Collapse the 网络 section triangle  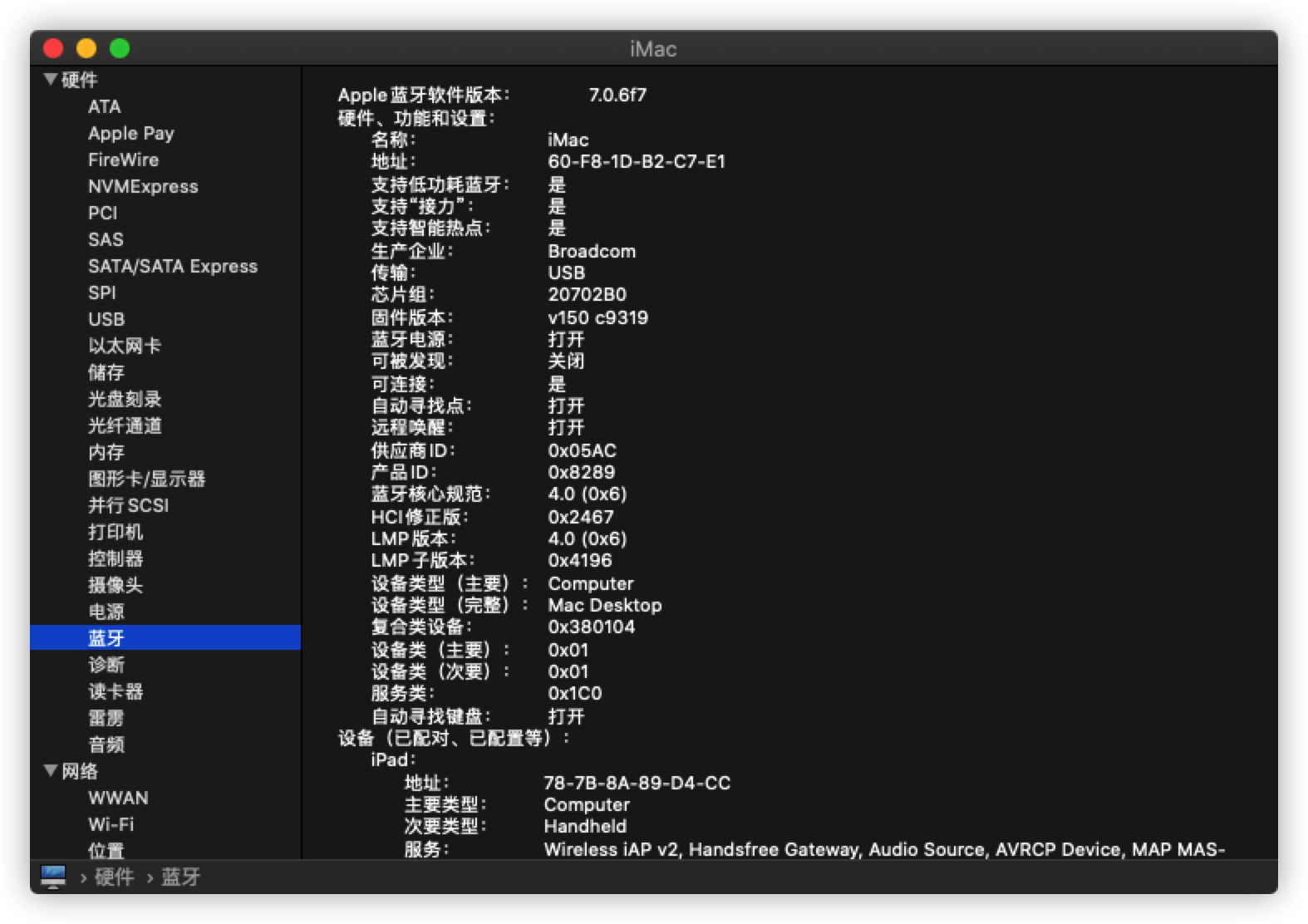tap(51, 770)
